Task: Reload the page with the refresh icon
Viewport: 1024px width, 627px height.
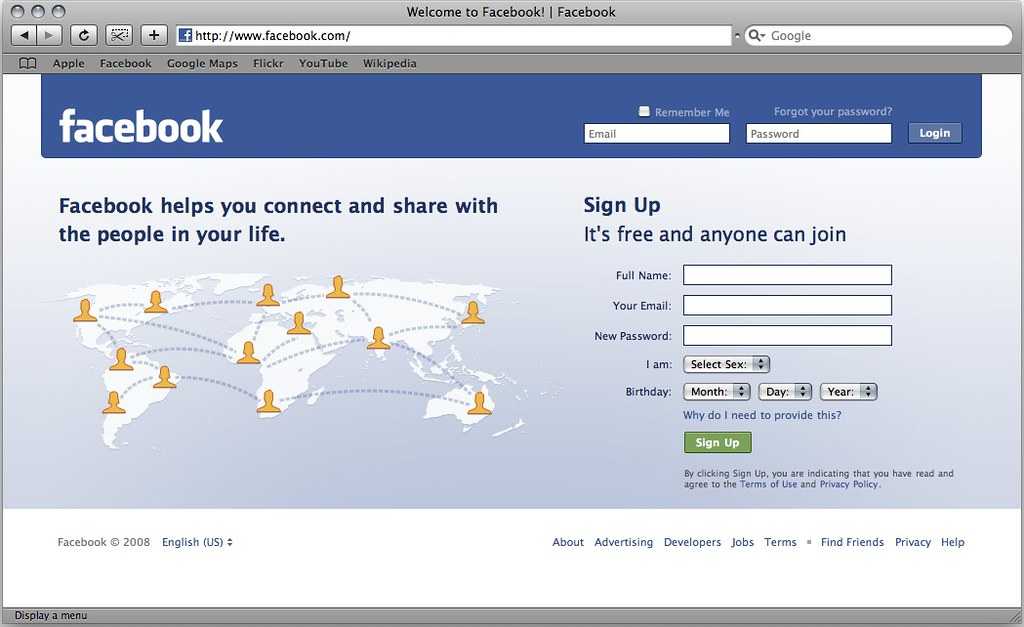Action: point(84,35)
